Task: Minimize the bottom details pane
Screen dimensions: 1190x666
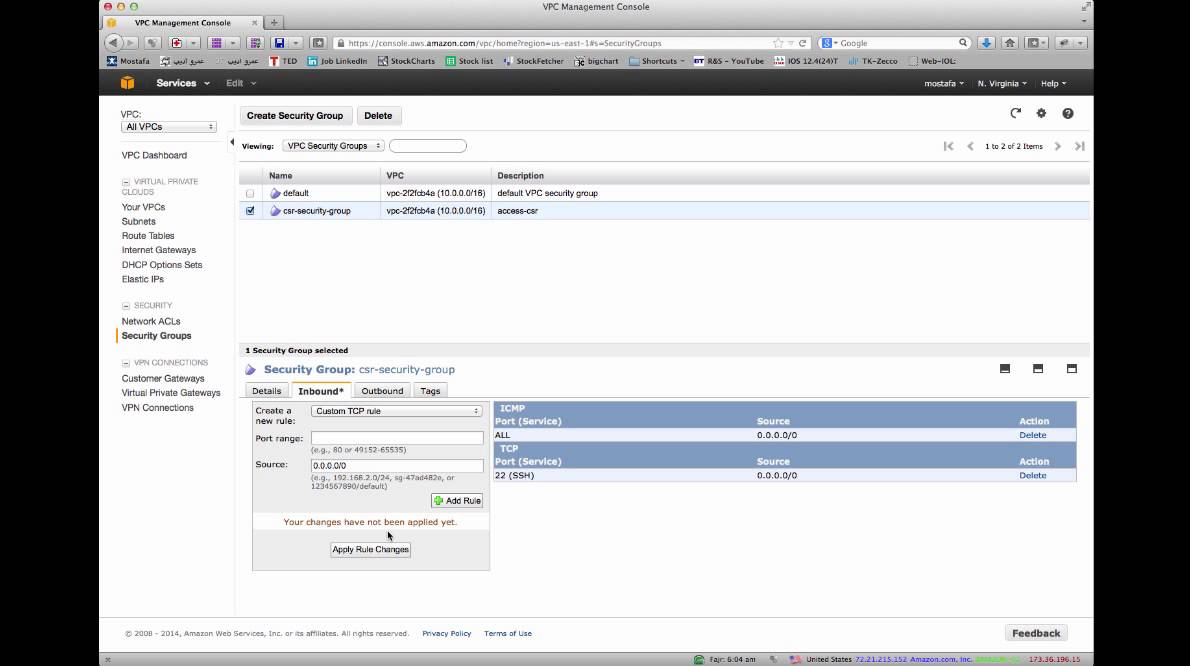Action: [x=1005, y=369]
